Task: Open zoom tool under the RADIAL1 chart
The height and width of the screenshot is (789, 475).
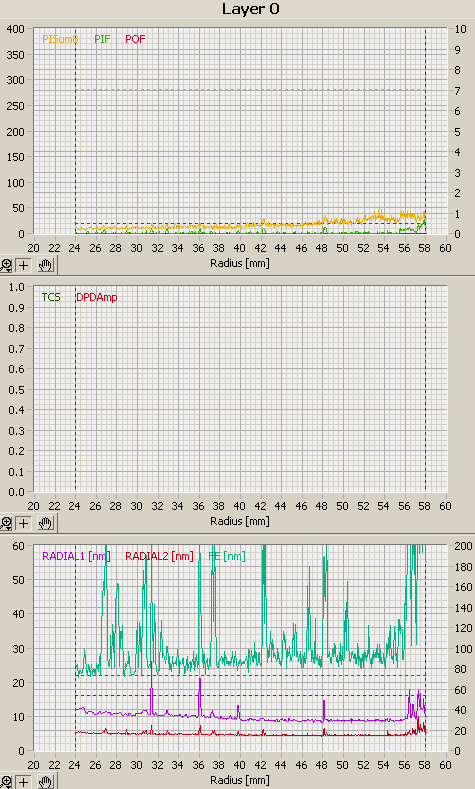Action: (6, 782)
